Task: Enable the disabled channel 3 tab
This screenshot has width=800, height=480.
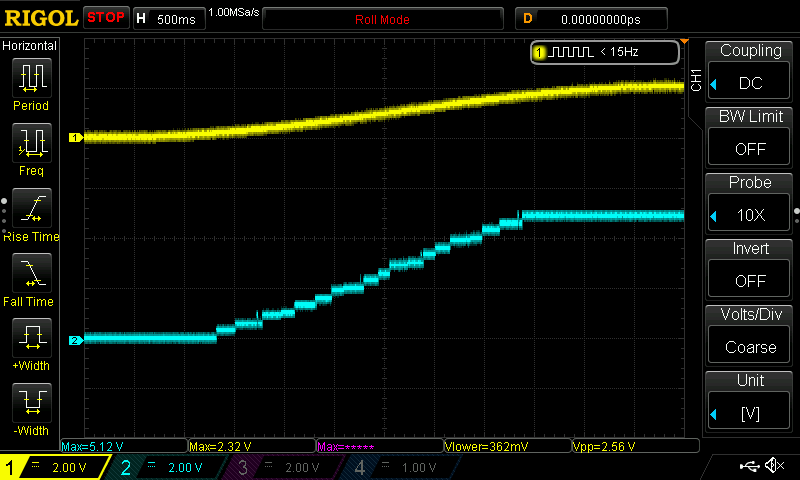Action: [285, 467]
